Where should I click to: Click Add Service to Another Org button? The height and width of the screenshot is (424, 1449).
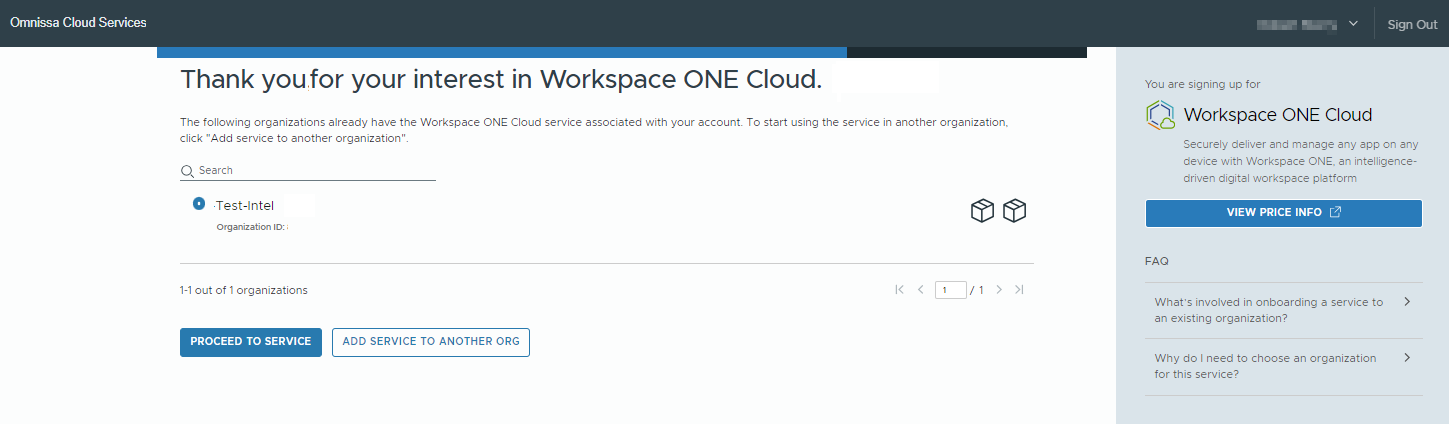point(431,342)
